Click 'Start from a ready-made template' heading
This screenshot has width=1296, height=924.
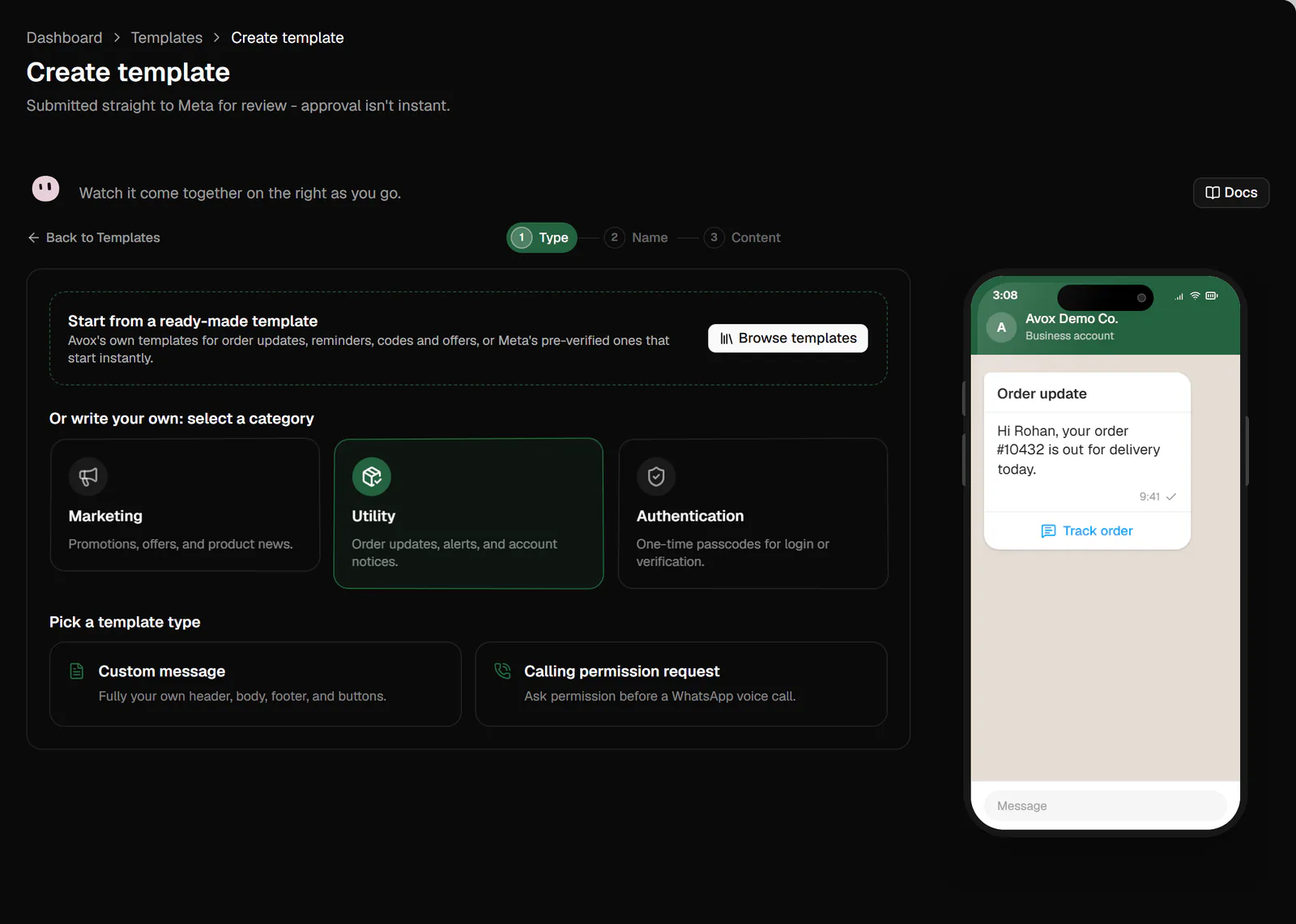pos(193,321)
